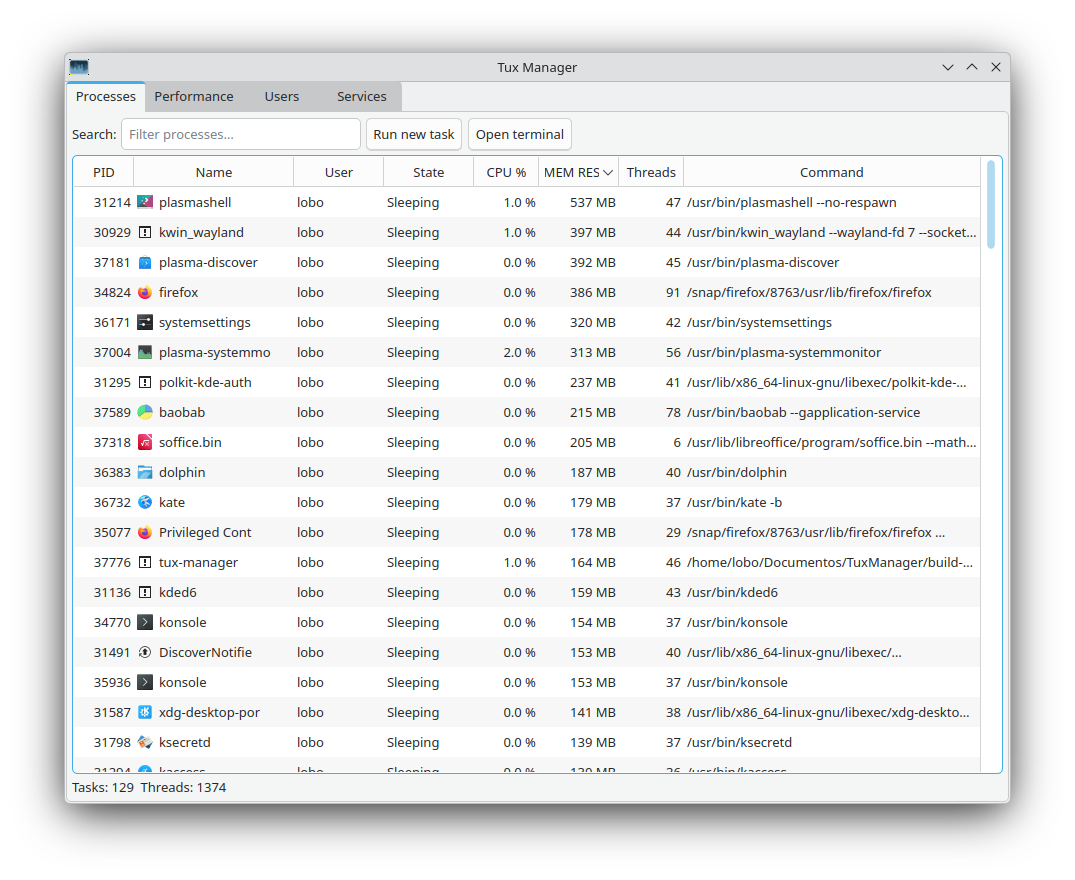
Task: Sort by the Threads column header
Action: point(651,173)
